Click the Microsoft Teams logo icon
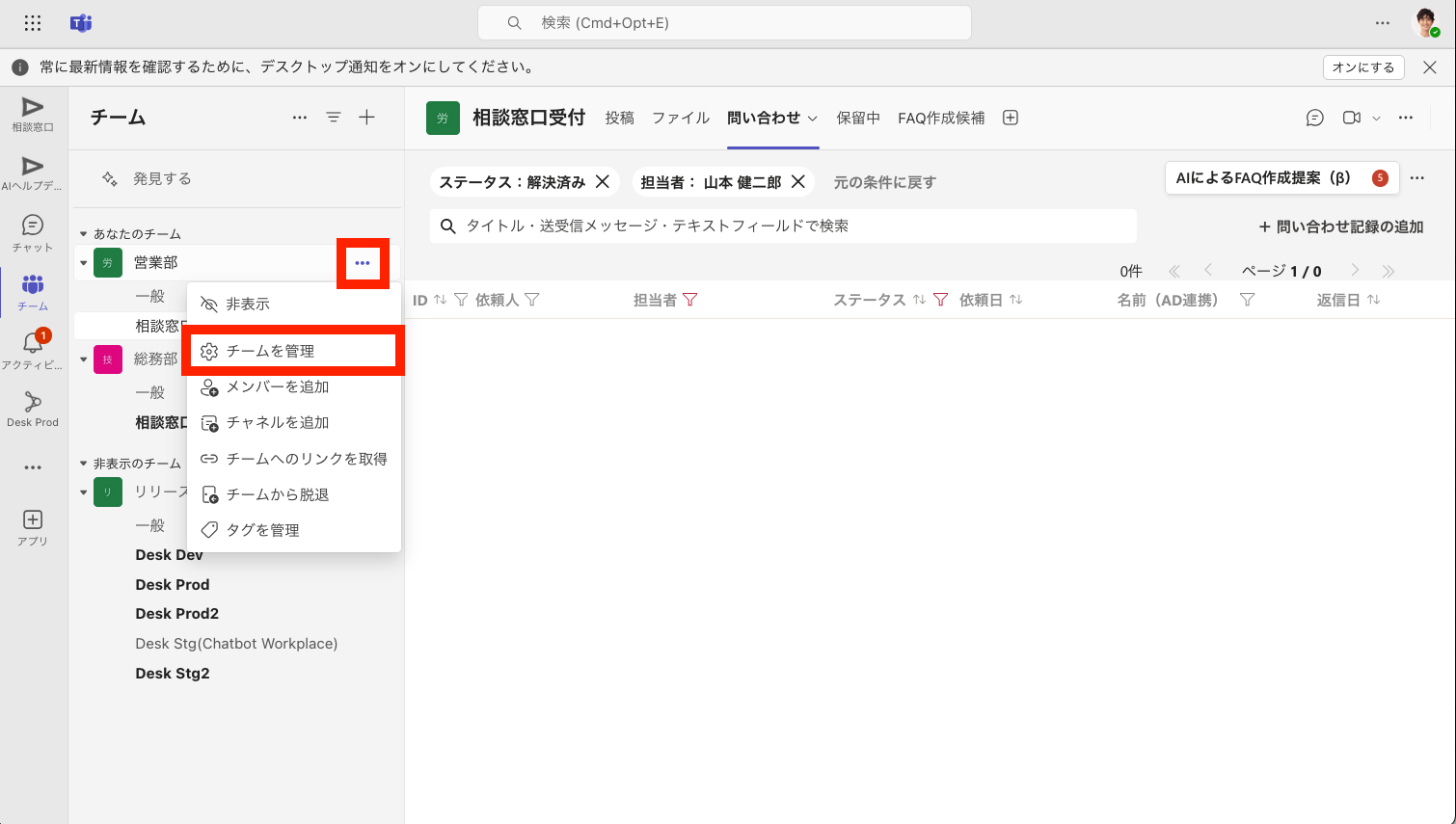 (x=81, y=23)
